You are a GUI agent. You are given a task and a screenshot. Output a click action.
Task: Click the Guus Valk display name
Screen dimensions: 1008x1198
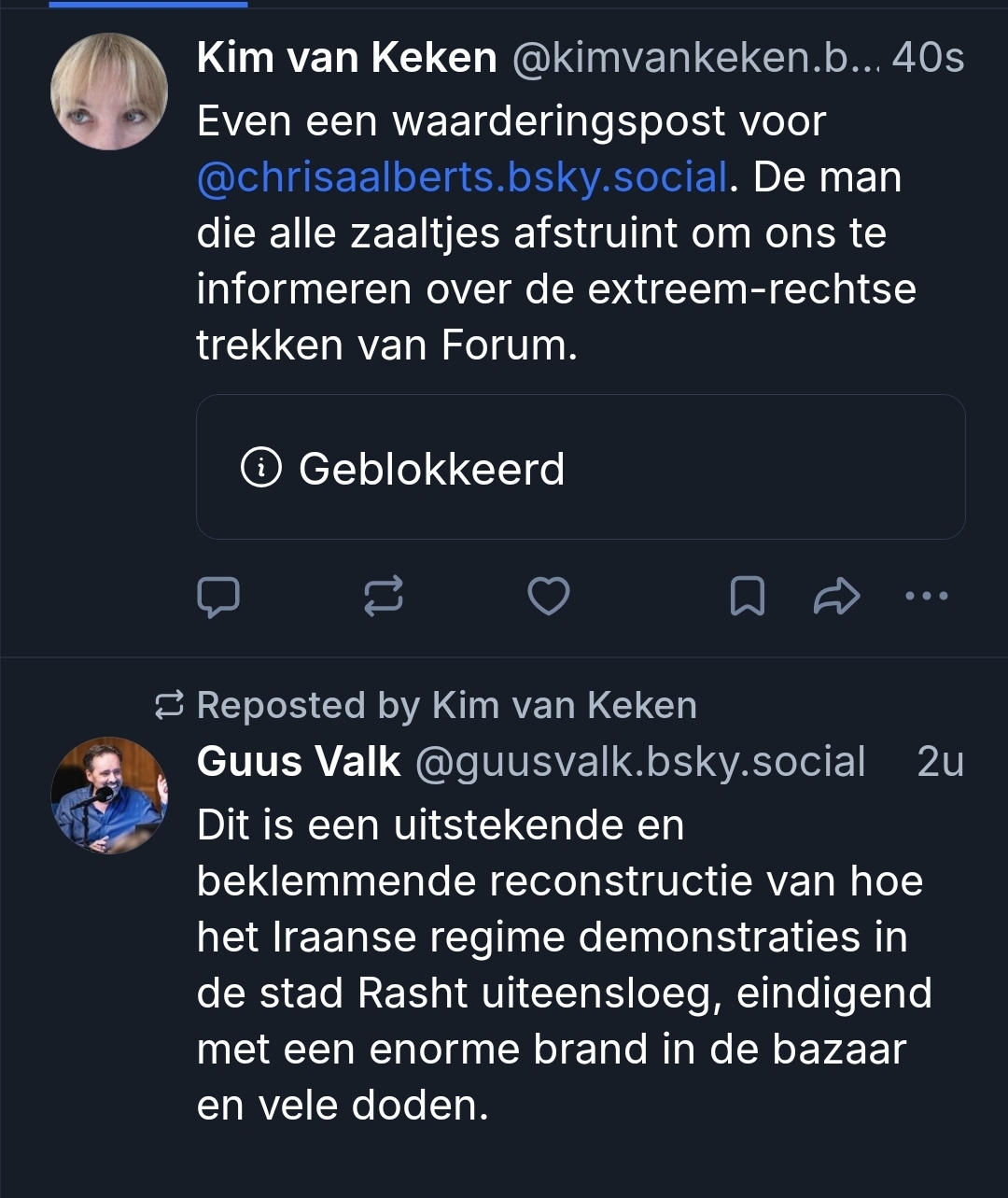299,762
